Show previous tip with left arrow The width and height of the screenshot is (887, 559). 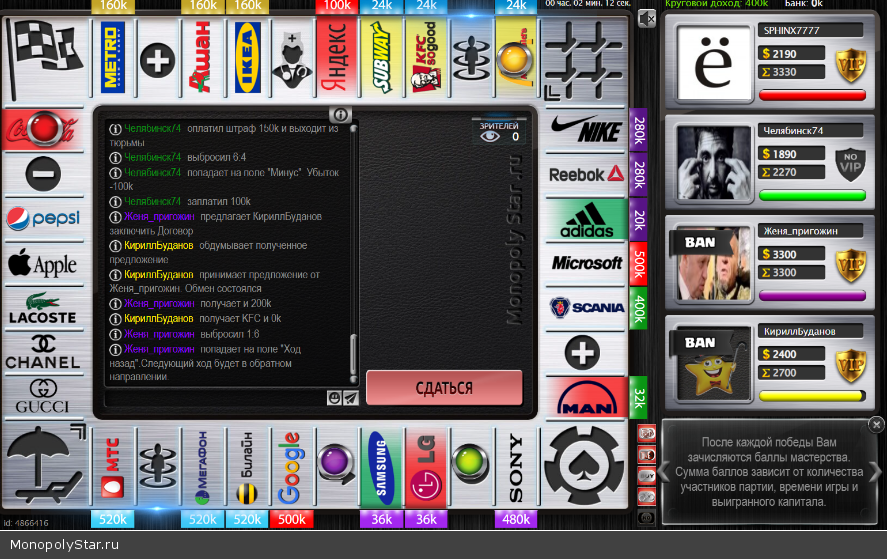click(664, 471)
